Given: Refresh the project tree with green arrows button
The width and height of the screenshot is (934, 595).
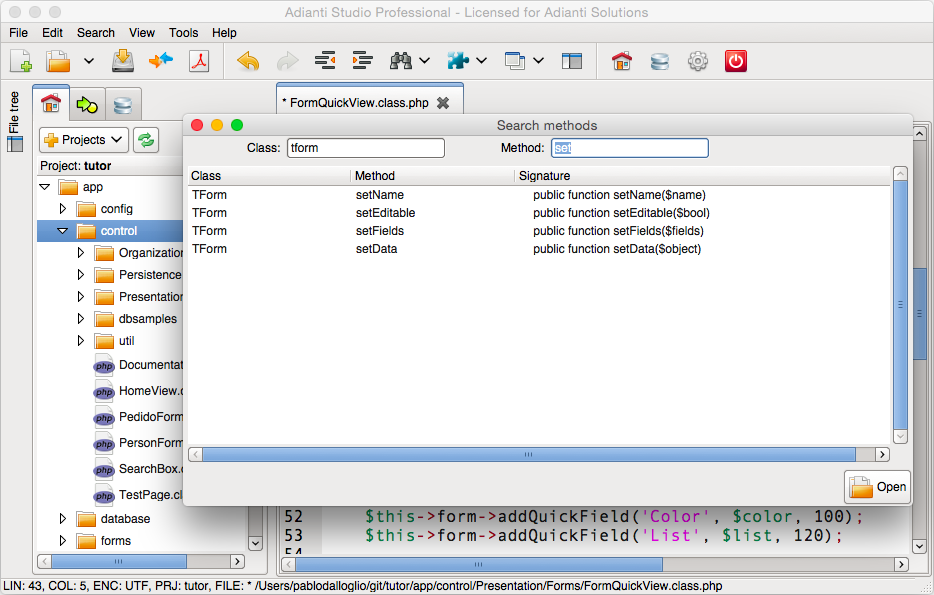Looking at the screenshot, I should coord(146,140).
